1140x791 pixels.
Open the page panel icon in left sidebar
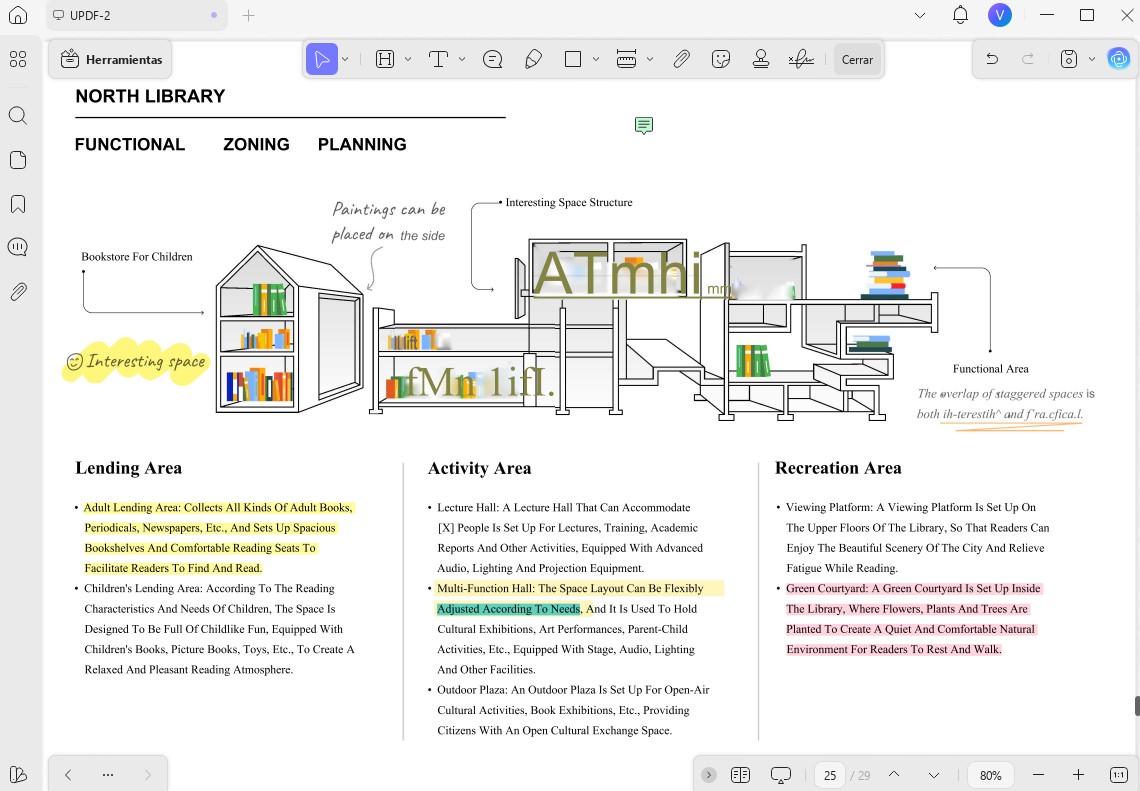tap(18, 160)
